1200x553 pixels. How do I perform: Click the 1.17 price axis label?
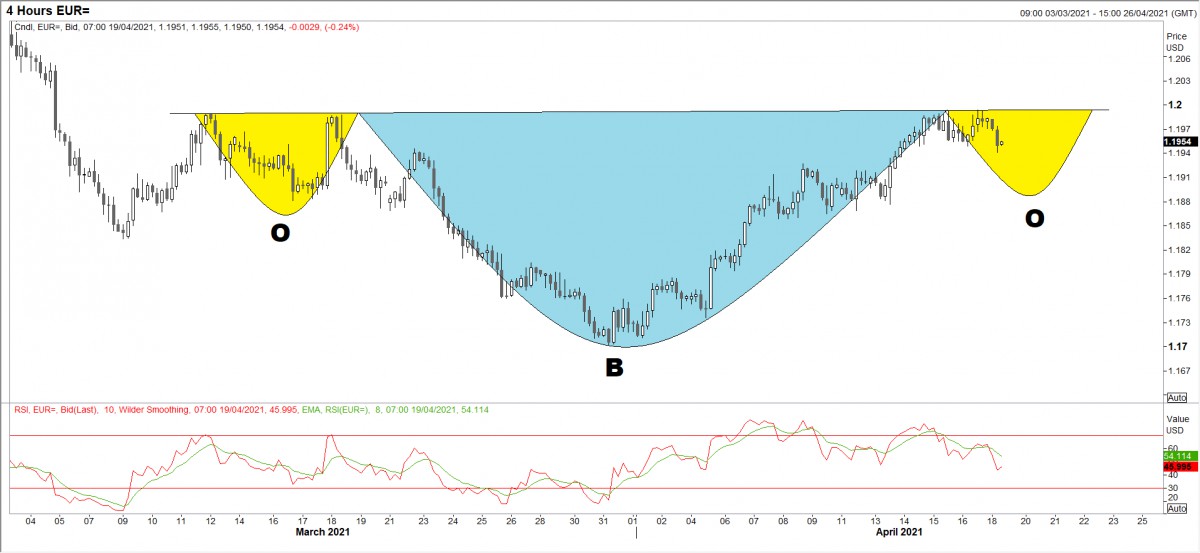click(1176, 347)
